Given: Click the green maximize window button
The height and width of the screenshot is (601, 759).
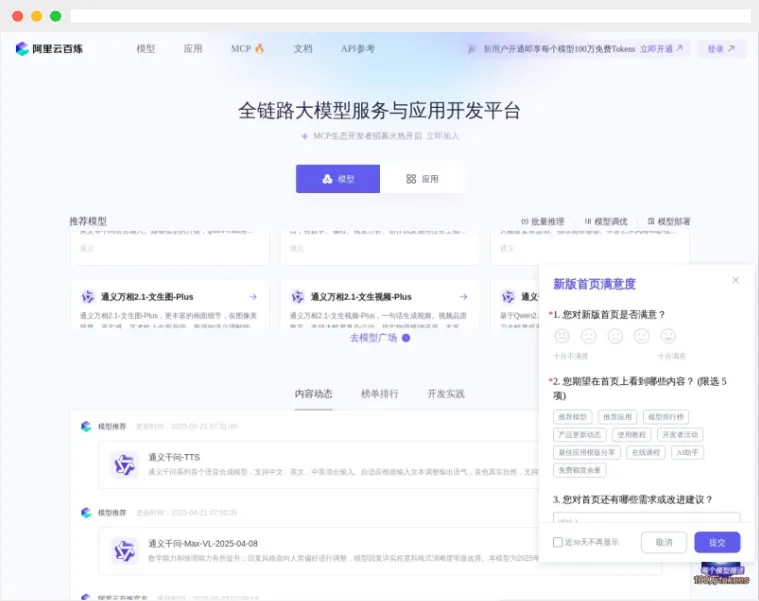Looking at the screenshot, I should click(x=56, y=16).
